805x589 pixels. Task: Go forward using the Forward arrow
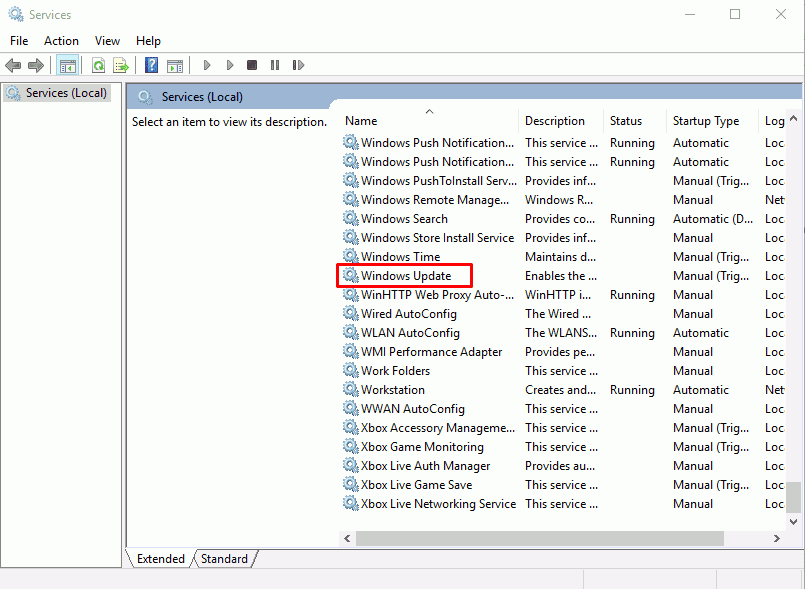click(x=35, y=65)
